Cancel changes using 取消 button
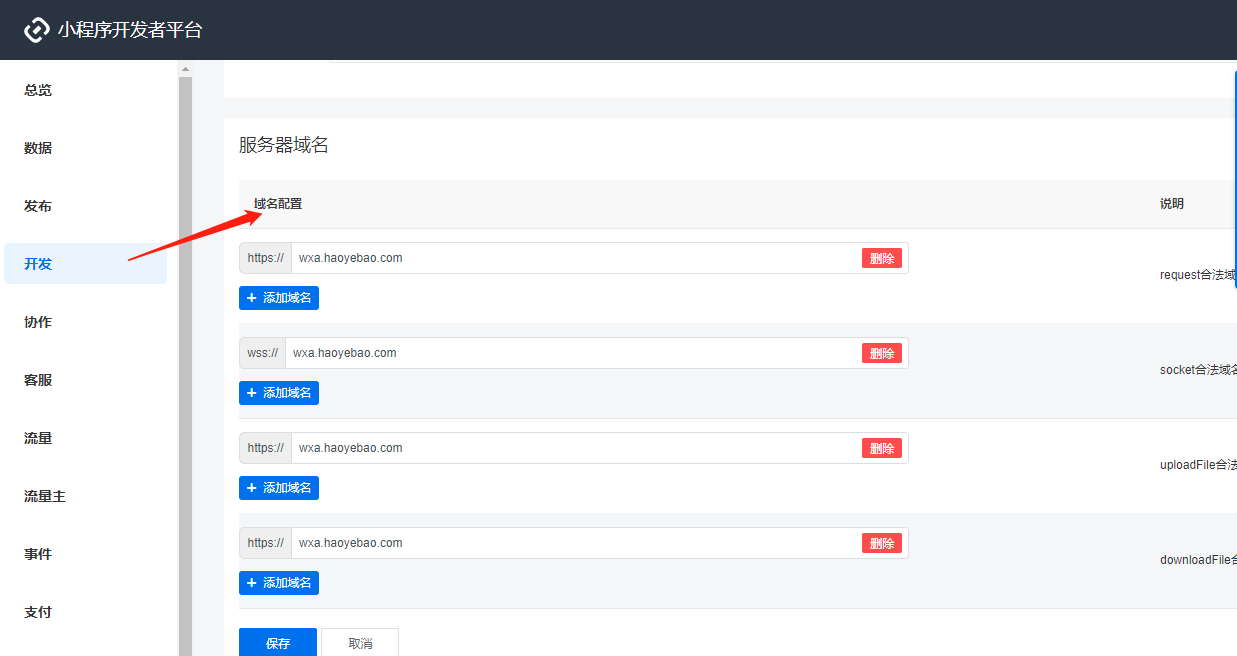1237x656 pixels. tap(360, 643)
